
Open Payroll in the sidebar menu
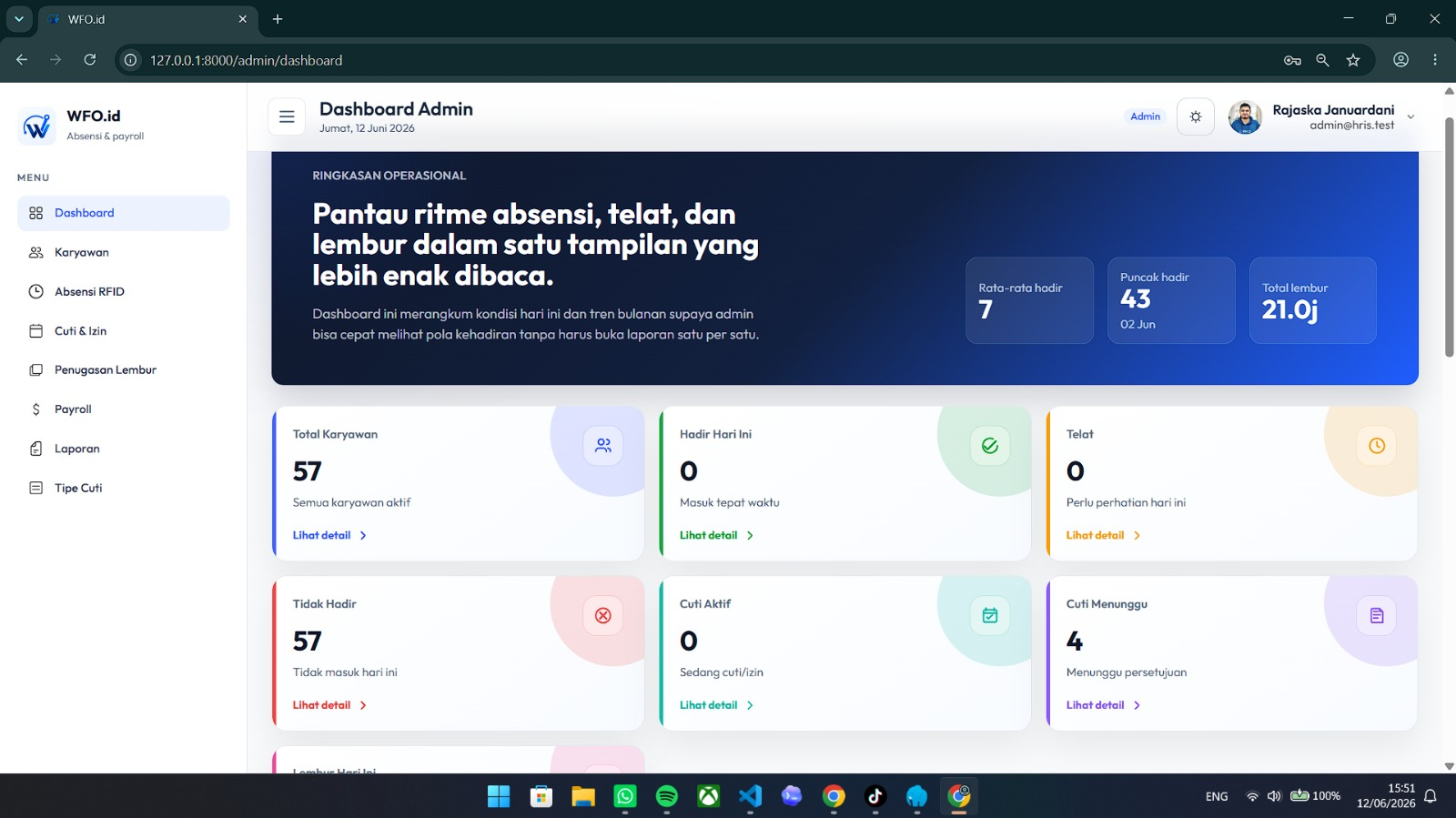pyautogui.click(x=124, y=409)
